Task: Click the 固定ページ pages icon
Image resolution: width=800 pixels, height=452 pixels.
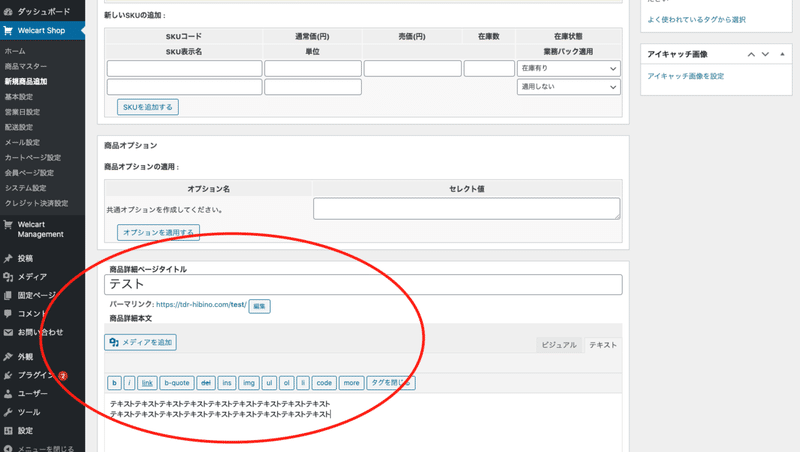Action: point(8,295)
